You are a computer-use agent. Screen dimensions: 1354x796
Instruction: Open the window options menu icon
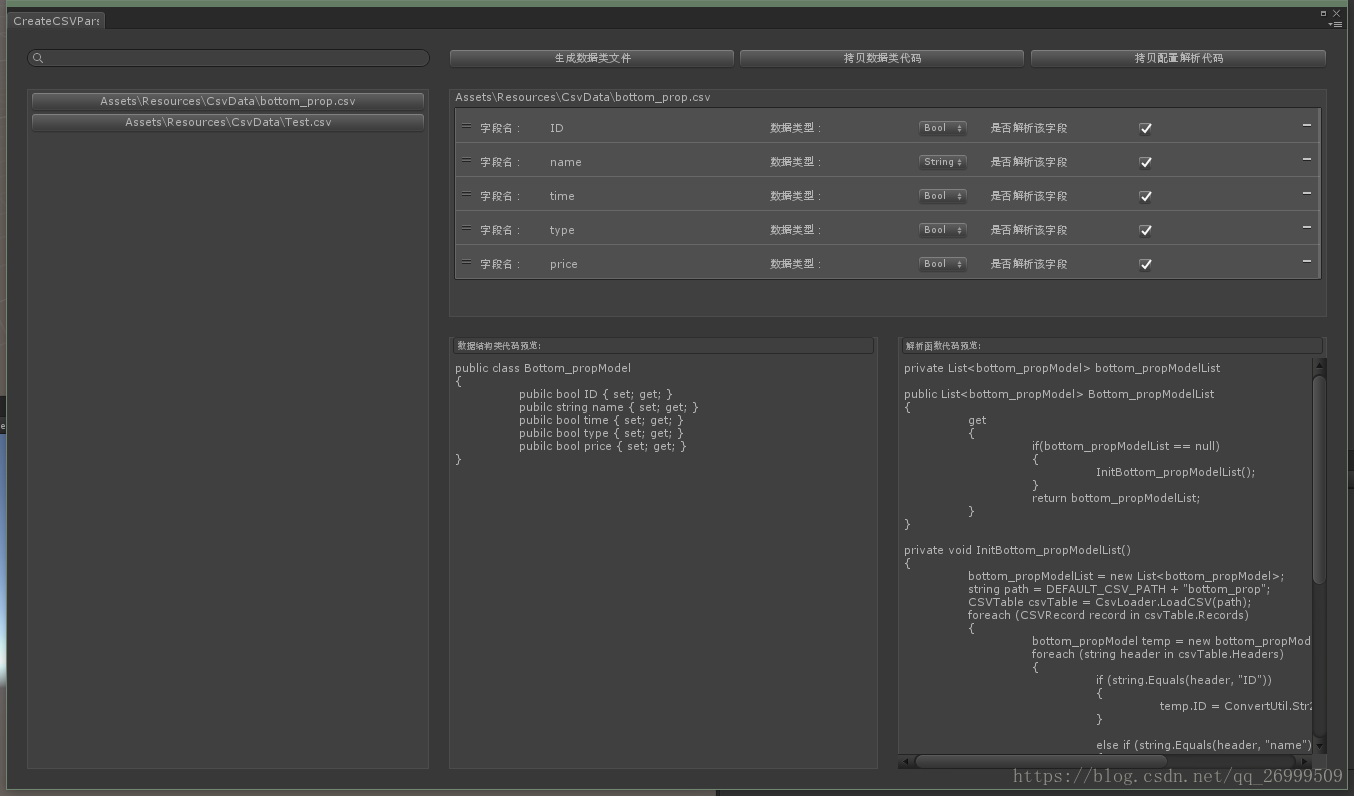[1335, 24]
